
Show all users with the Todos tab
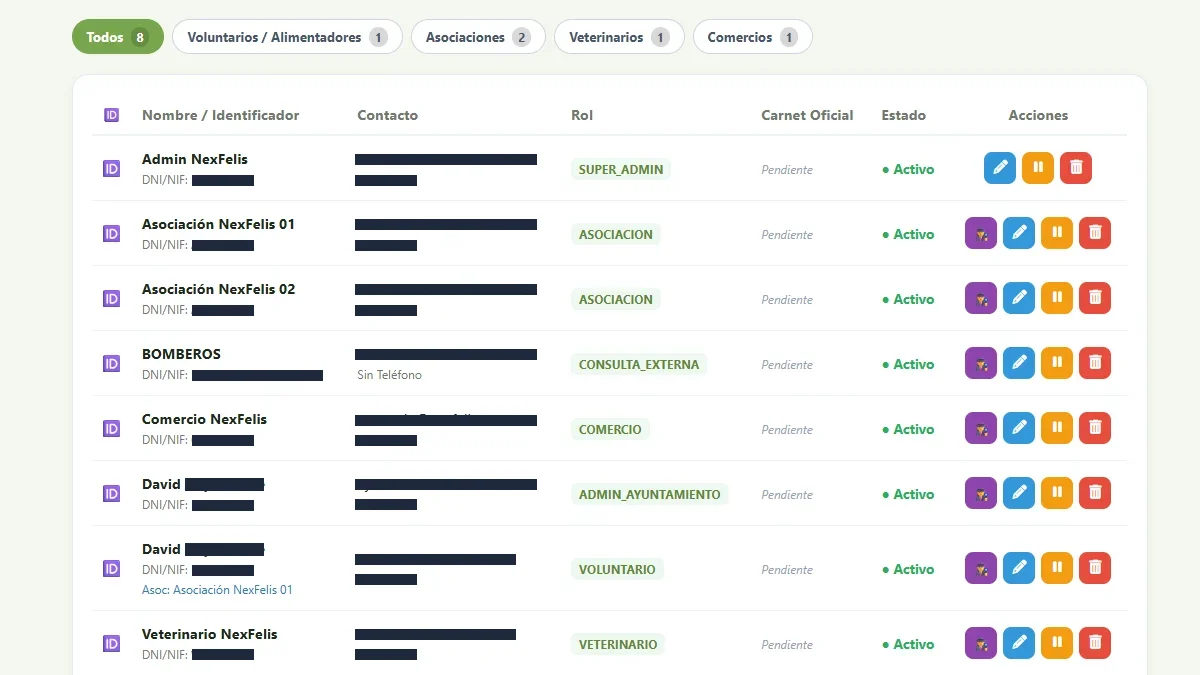pyautogui.click(x=118, y=37)
